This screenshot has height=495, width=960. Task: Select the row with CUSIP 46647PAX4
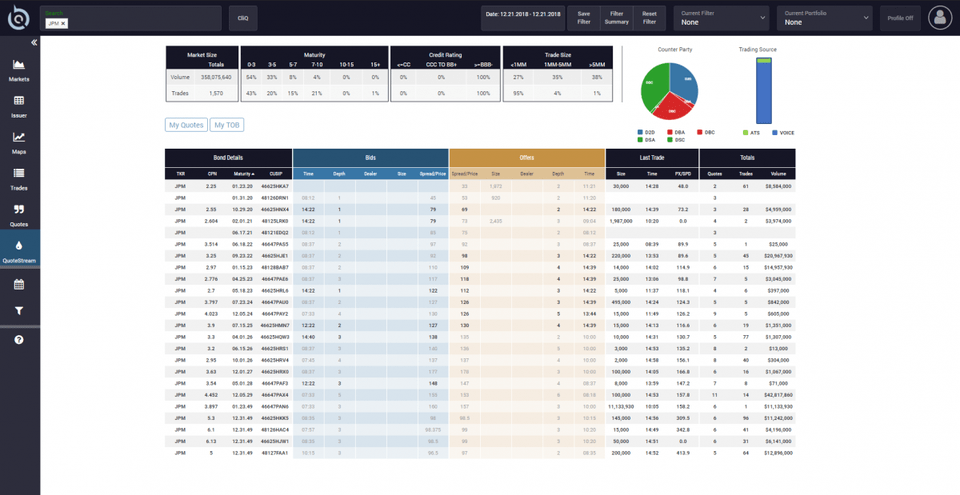tap(480, 395)
